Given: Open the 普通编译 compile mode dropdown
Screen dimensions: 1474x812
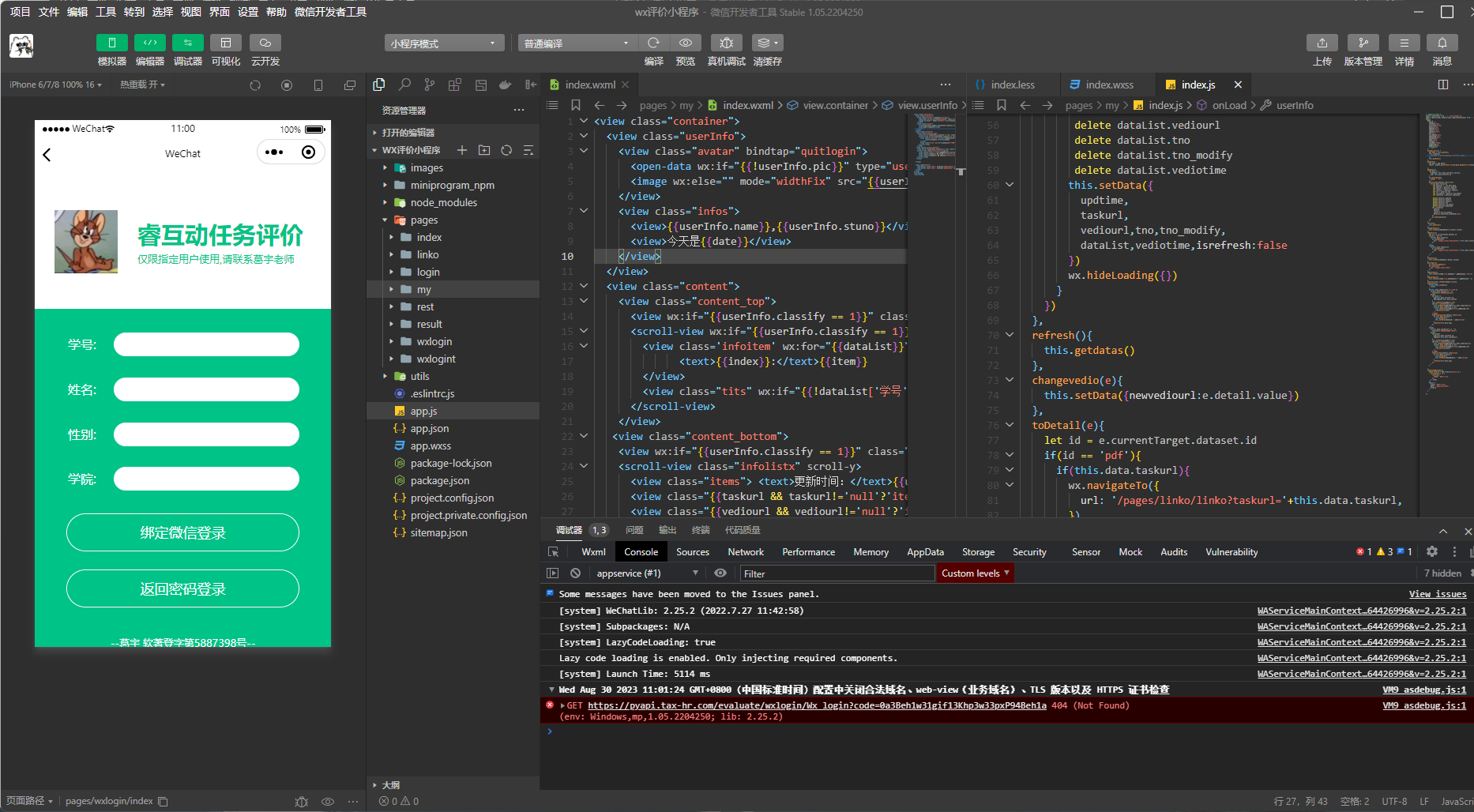Looking at the screenshot, I should click(577, 43).
